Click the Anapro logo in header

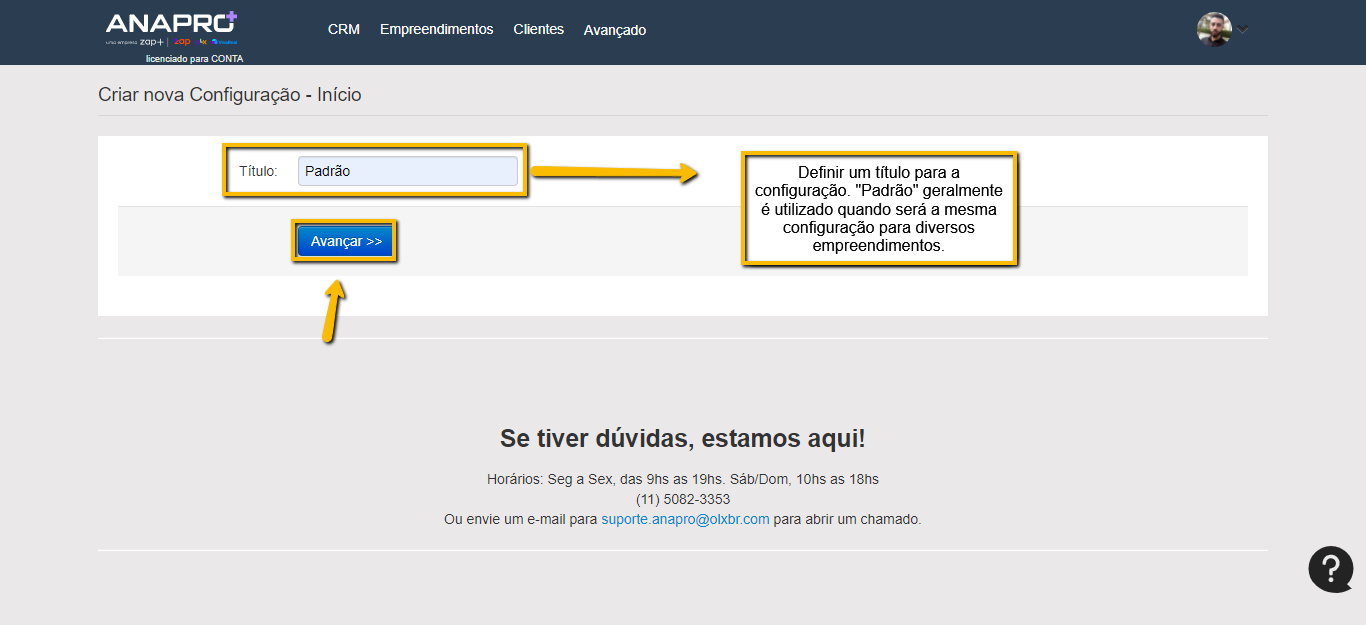[x=165, y=23]
